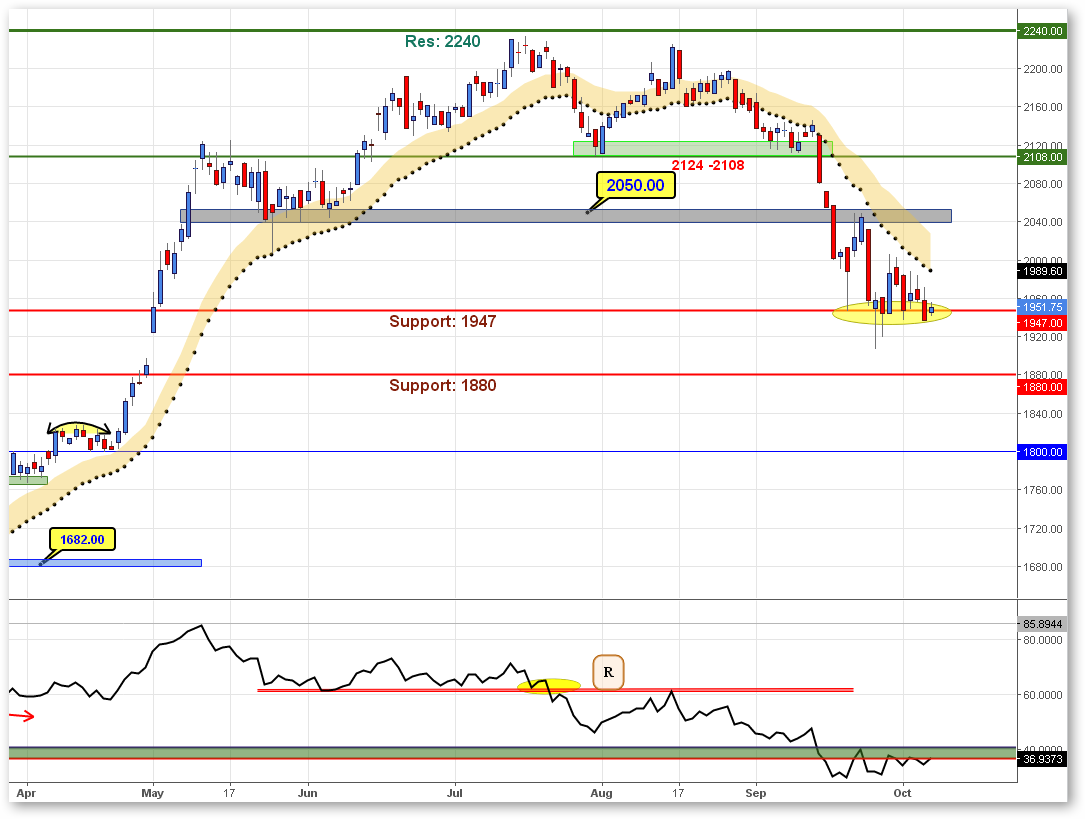The height and width of the screenshot is (819, 1085).
Task: Click the 2080.00 price axis label
Action: click(1043, 184)
